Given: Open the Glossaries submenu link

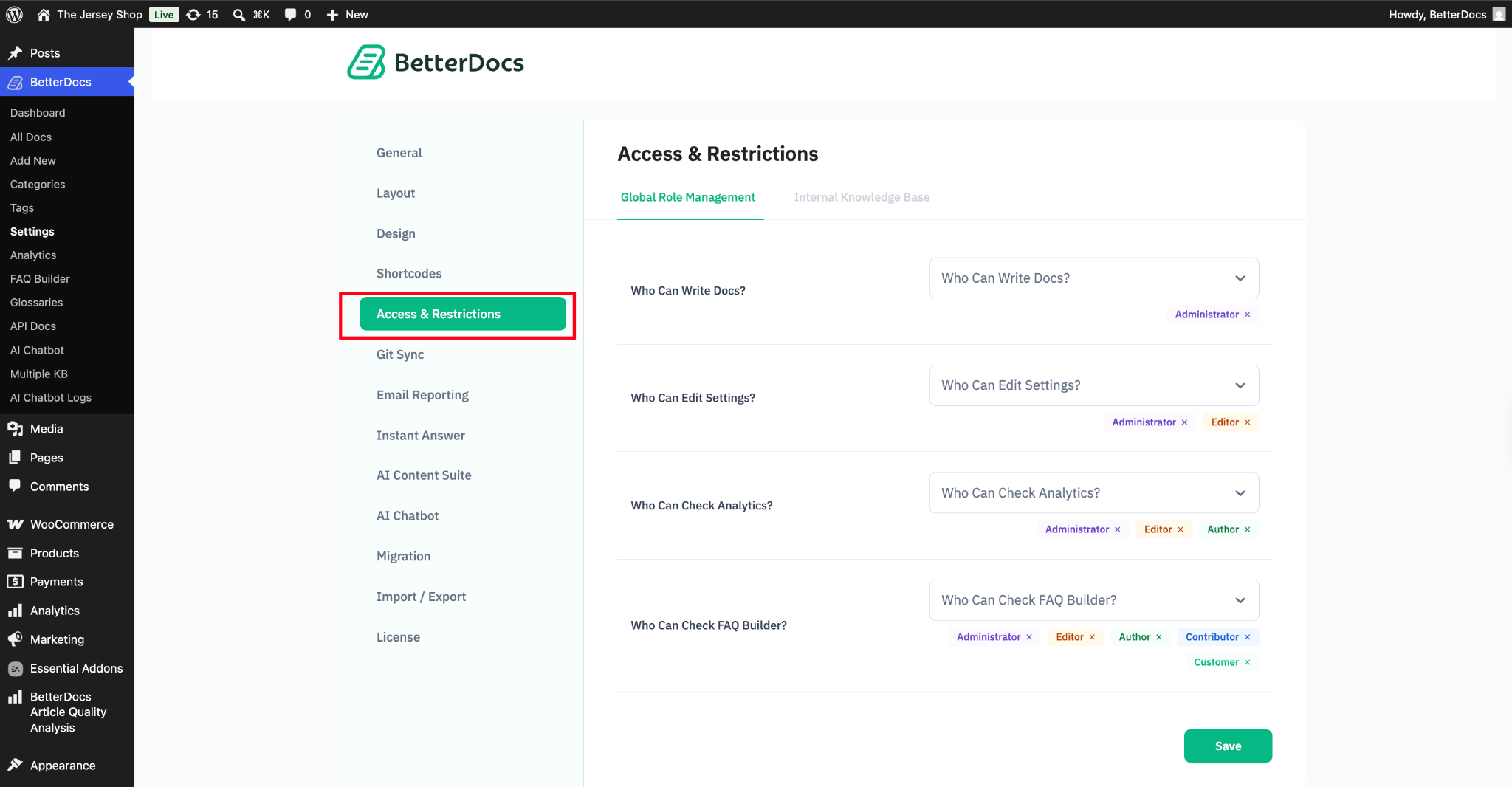Looking at the screenshot, I should [x=36, y=303].
